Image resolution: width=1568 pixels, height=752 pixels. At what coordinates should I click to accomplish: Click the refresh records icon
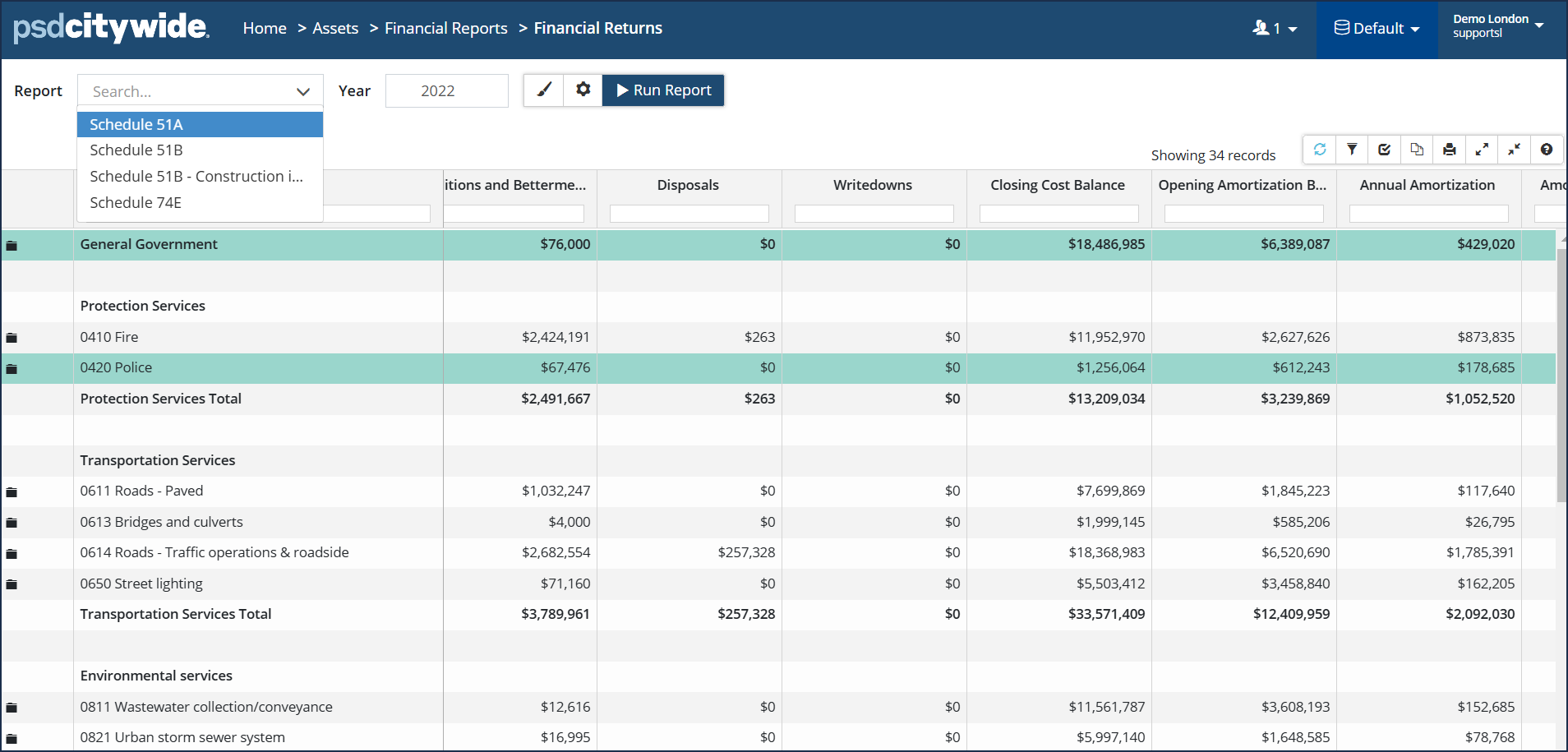(1320, 150)
